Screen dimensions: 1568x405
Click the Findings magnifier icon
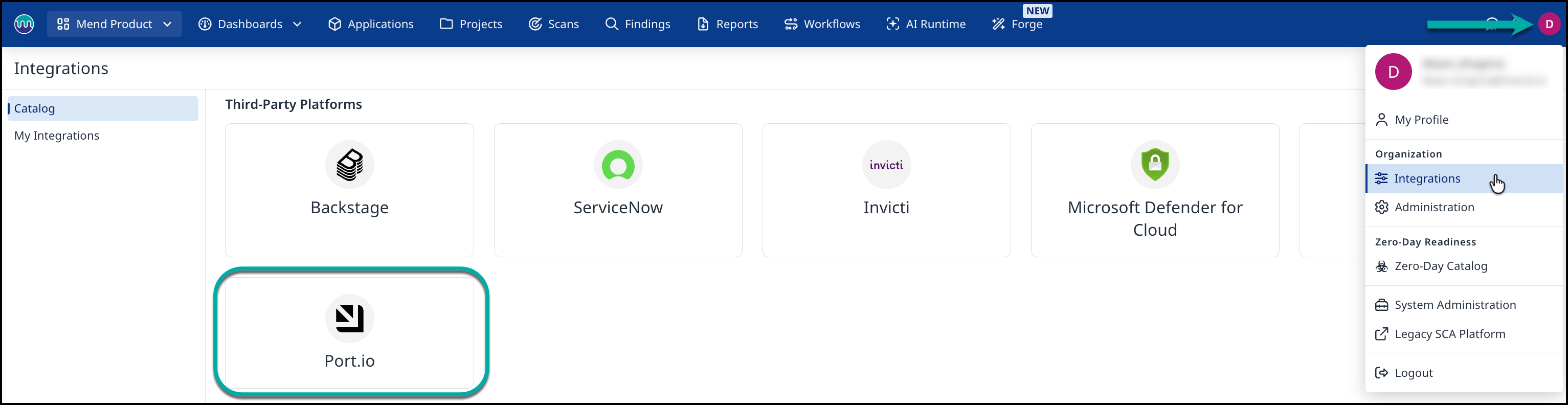click(612, 24)
